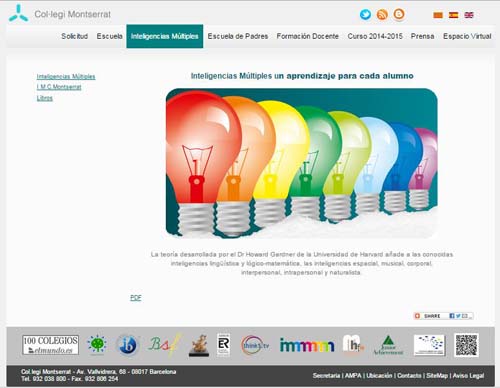The height and width of the screenshot is (388, 500).
Task: Follow the Libros sidebar link
Action: point(45,98)
